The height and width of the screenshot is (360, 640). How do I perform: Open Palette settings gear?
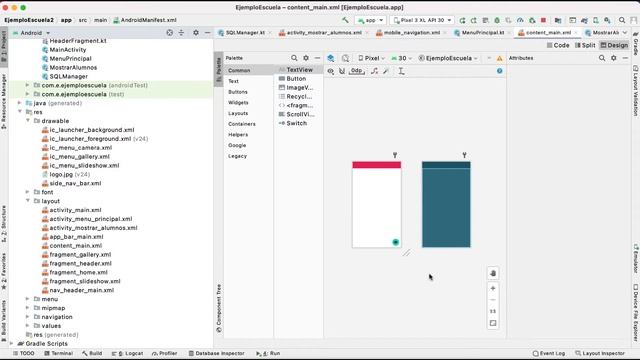306,58
